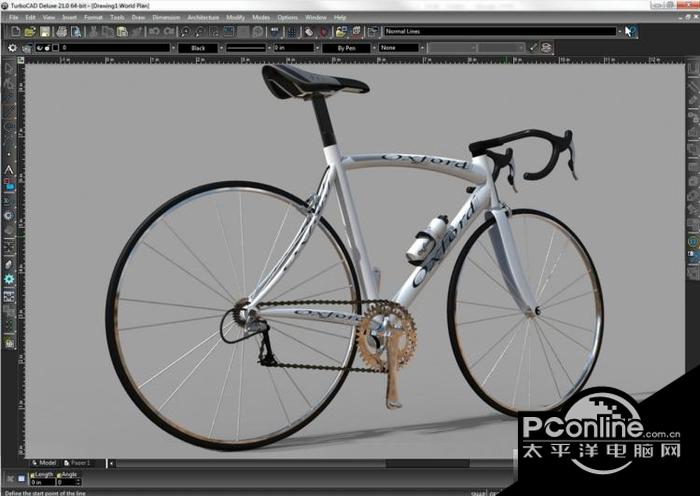Click the layers stack icon

click(546, 48)
